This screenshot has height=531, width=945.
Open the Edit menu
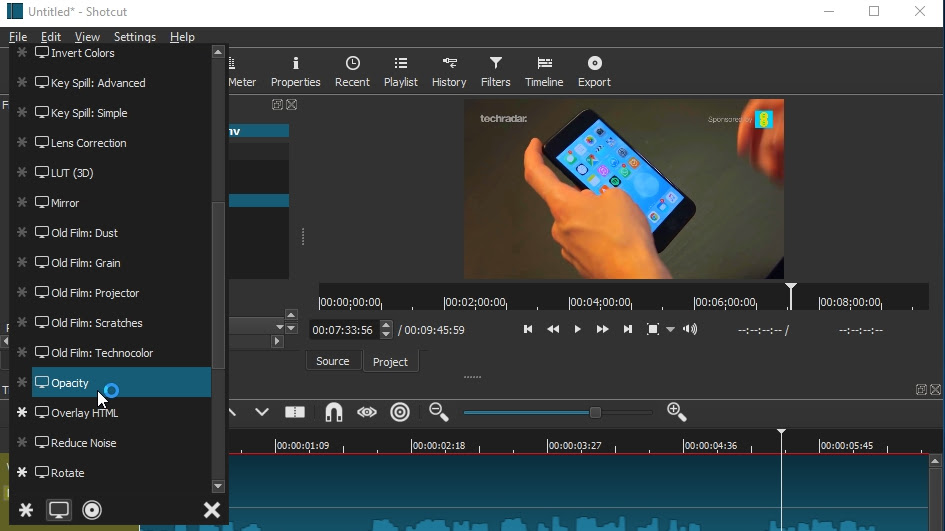tap(51, 37)
